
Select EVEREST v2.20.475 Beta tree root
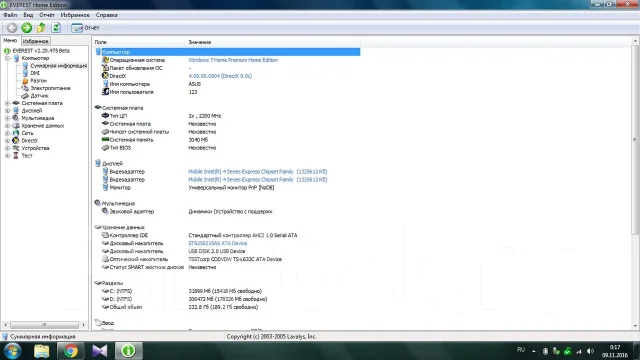point(41,51)
